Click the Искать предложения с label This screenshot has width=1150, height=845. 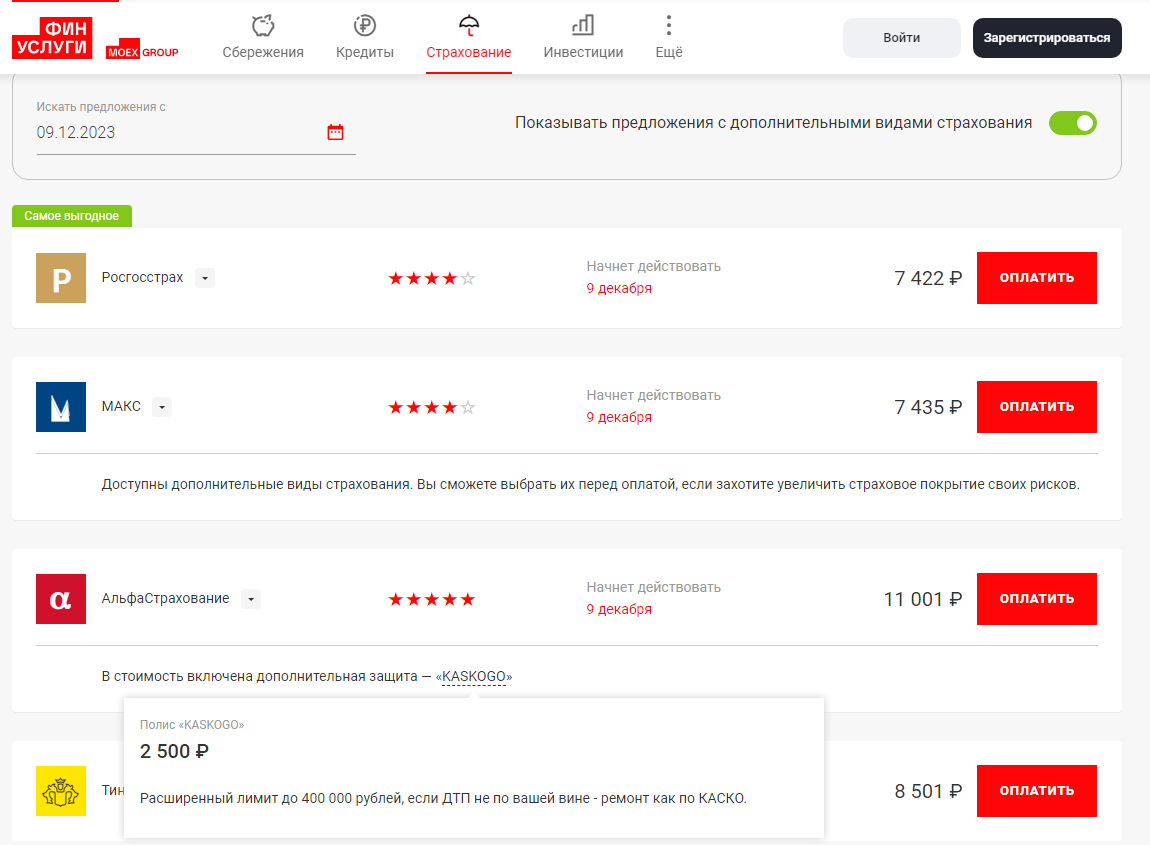(x=101, y=107)
